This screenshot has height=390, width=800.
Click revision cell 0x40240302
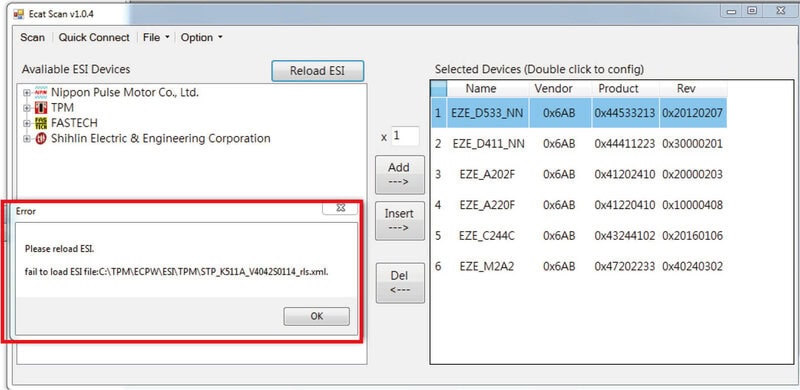(692, 266)
